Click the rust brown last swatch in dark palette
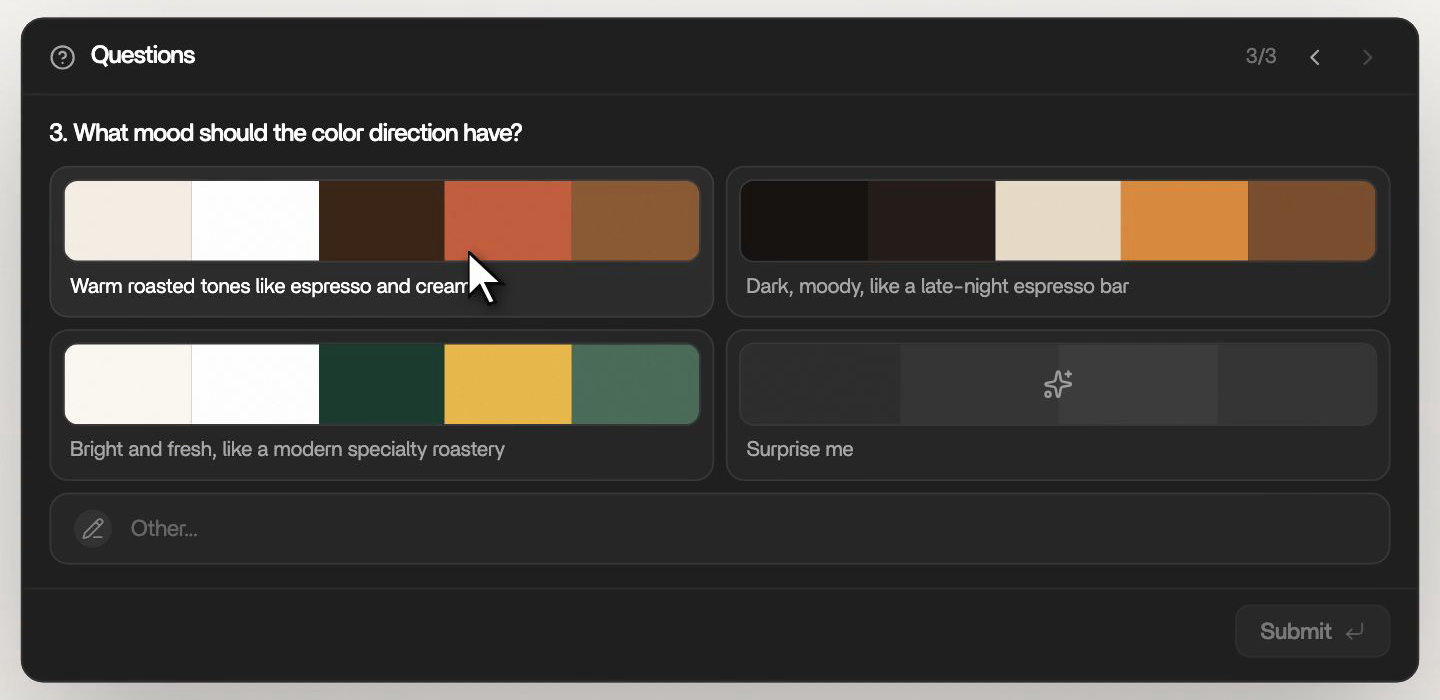Screen dimensions: 1440x700 1311,221
